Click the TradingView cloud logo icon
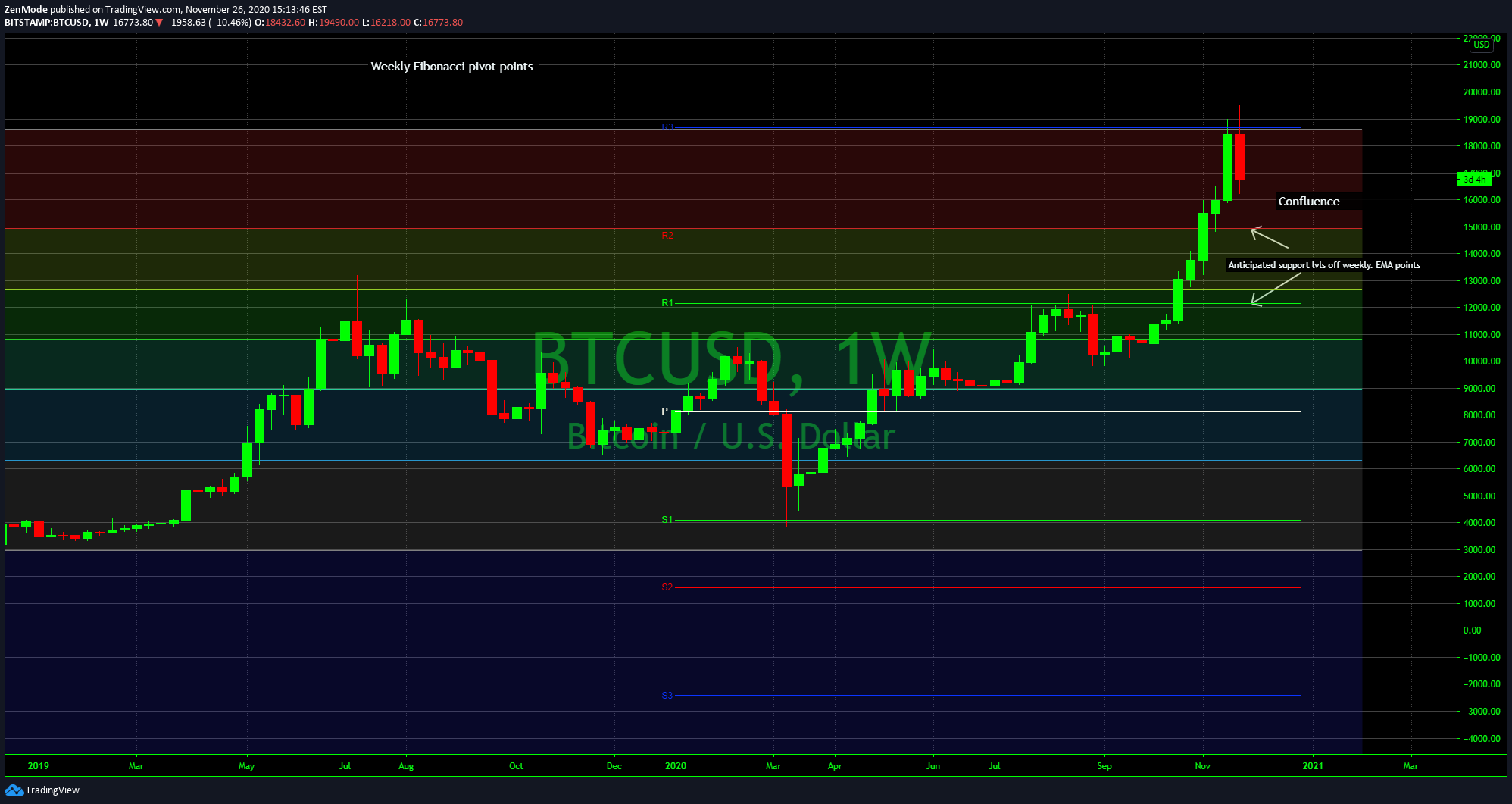1512x804 pixels. click(14, 790)
